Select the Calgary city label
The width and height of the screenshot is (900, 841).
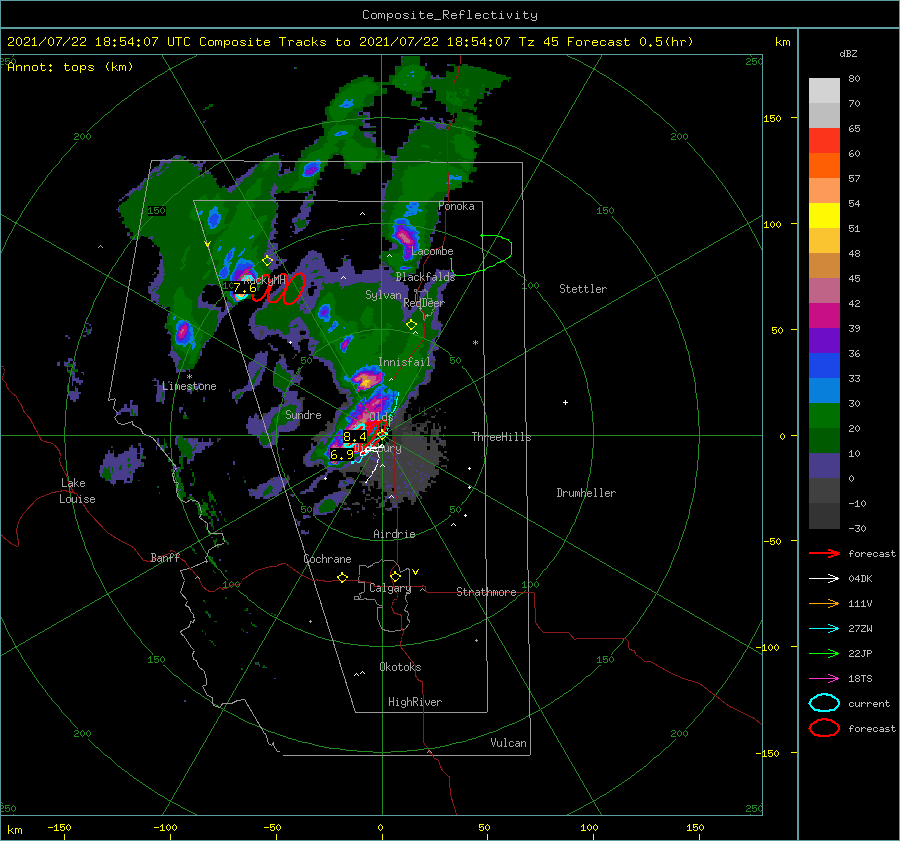click(x=390, y=588)
